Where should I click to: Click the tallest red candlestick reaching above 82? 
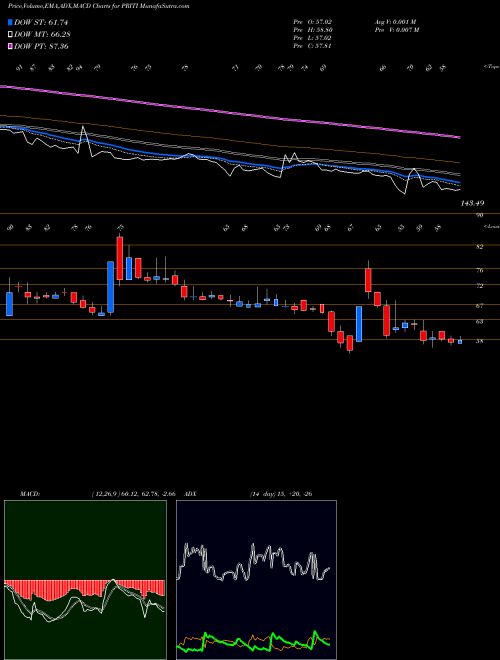pos(120,258)
